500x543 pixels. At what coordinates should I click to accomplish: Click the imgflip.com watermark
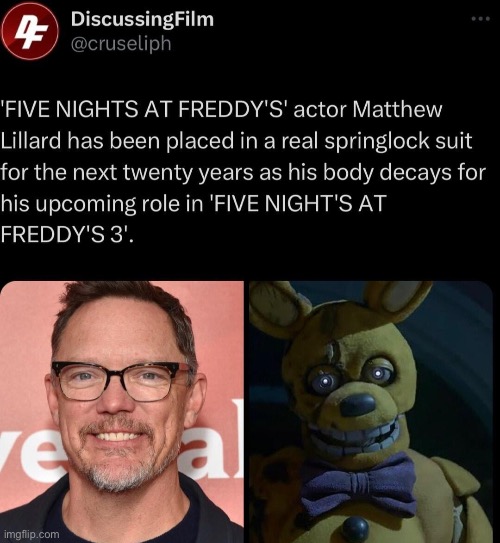(33, 534)
